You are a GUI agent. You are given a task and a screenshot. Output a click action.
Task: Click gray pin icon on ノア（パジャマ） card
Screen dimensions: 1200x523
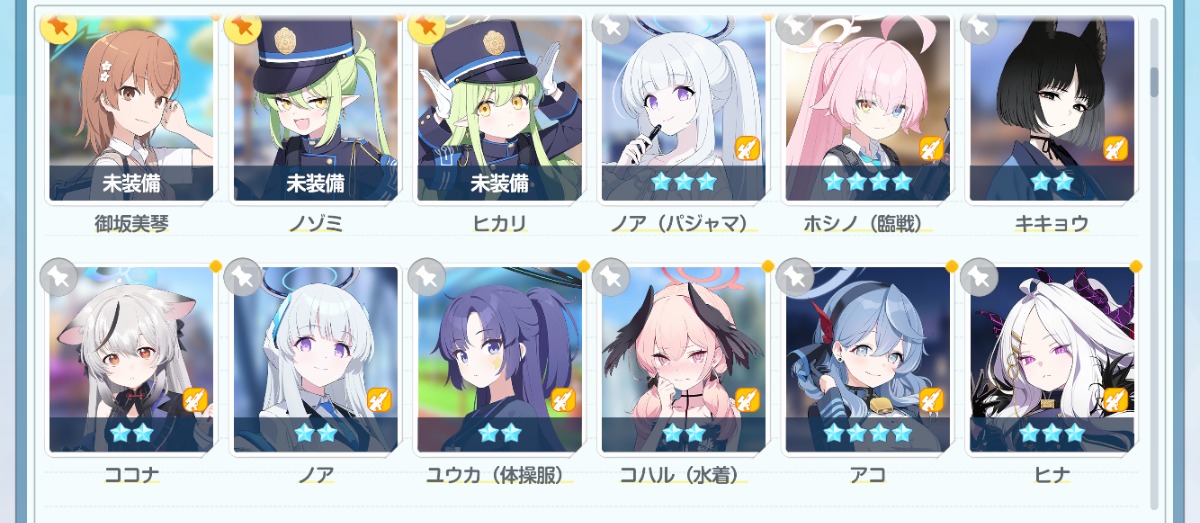(611, 26)
